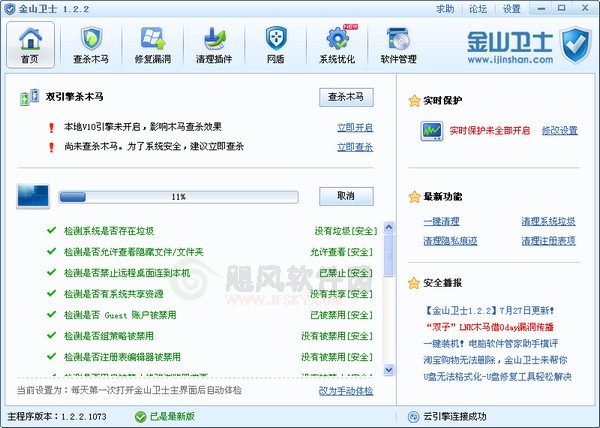Click 修改设置 link
The image size is (600, 428).
pyautogui.click(x=560, y=131)
